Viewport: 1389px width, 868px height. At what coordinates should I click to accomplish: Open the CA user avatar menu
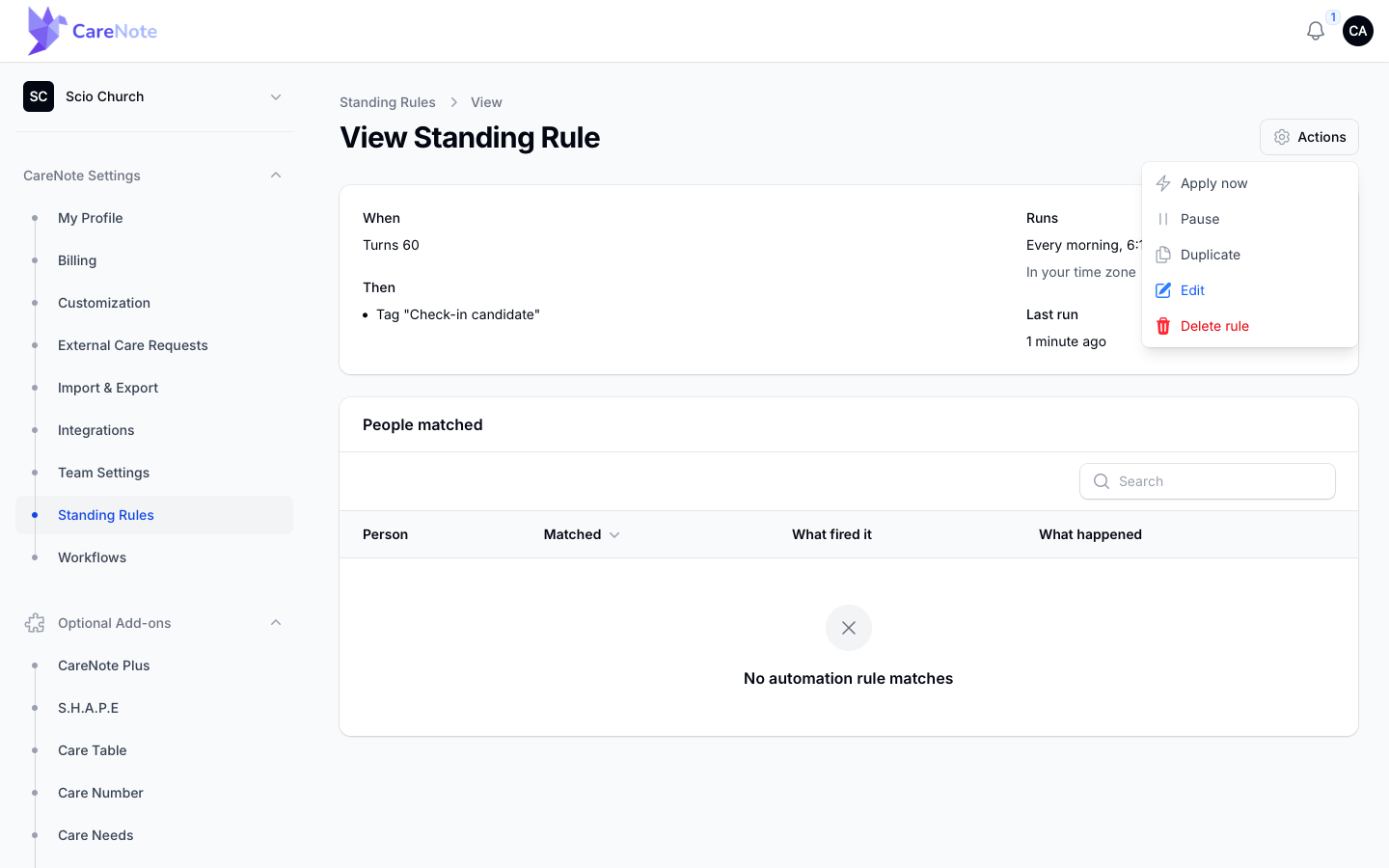point(1357,31)
